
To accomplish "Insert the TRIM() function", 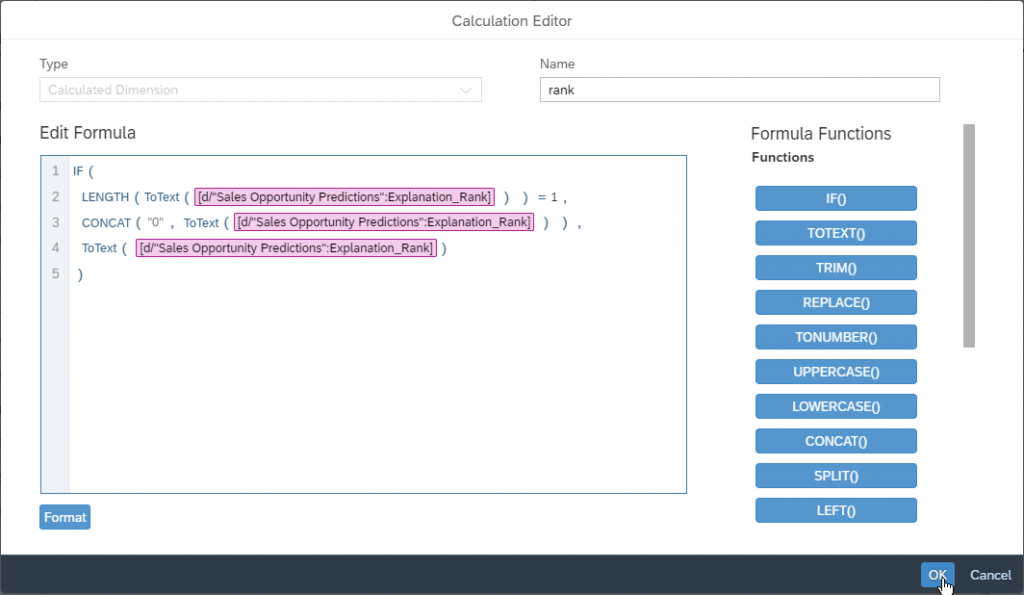I will [836, 268].
